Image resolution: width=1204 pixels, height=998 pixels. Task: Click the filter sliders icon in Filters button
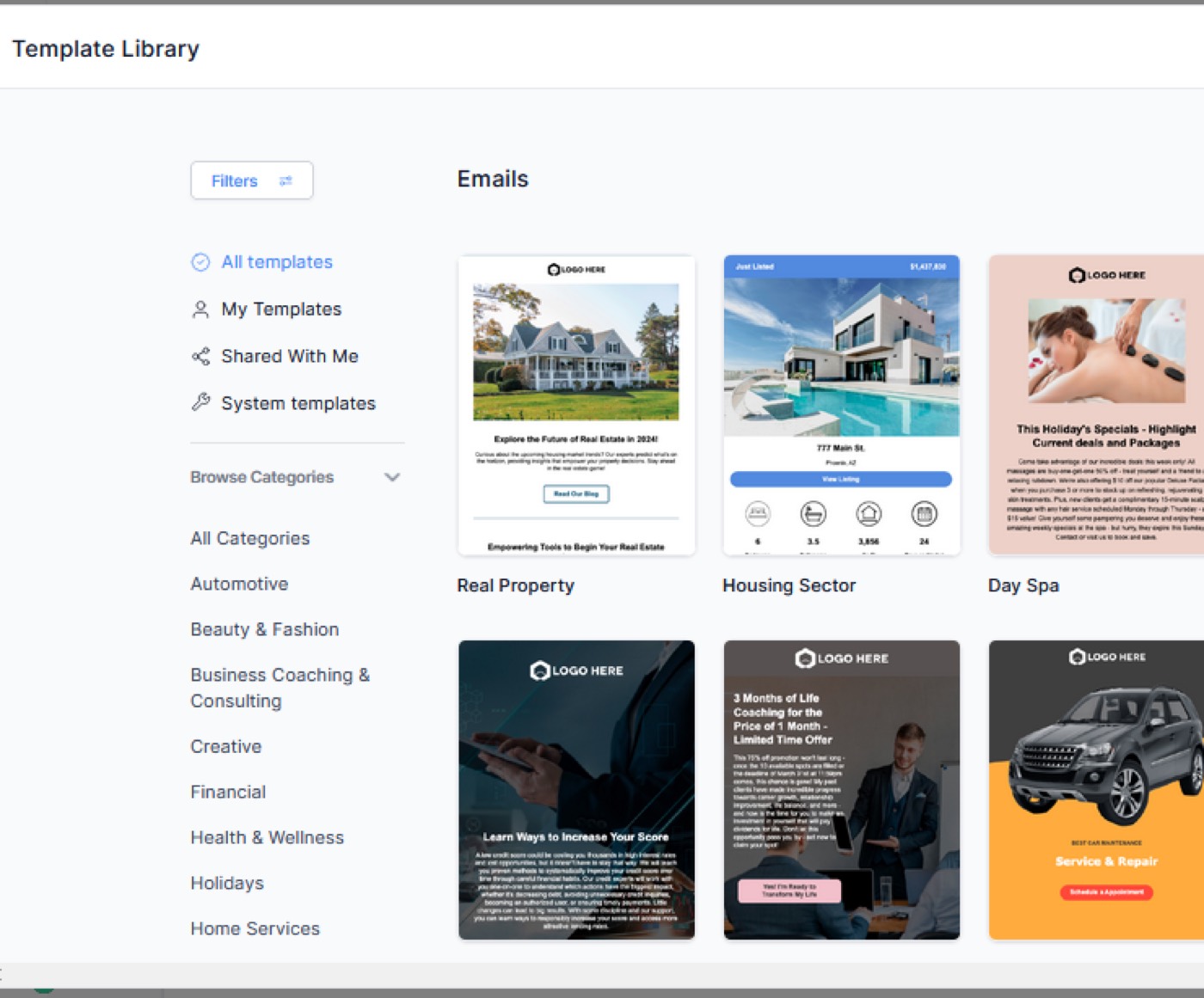(x=286, y=181)
